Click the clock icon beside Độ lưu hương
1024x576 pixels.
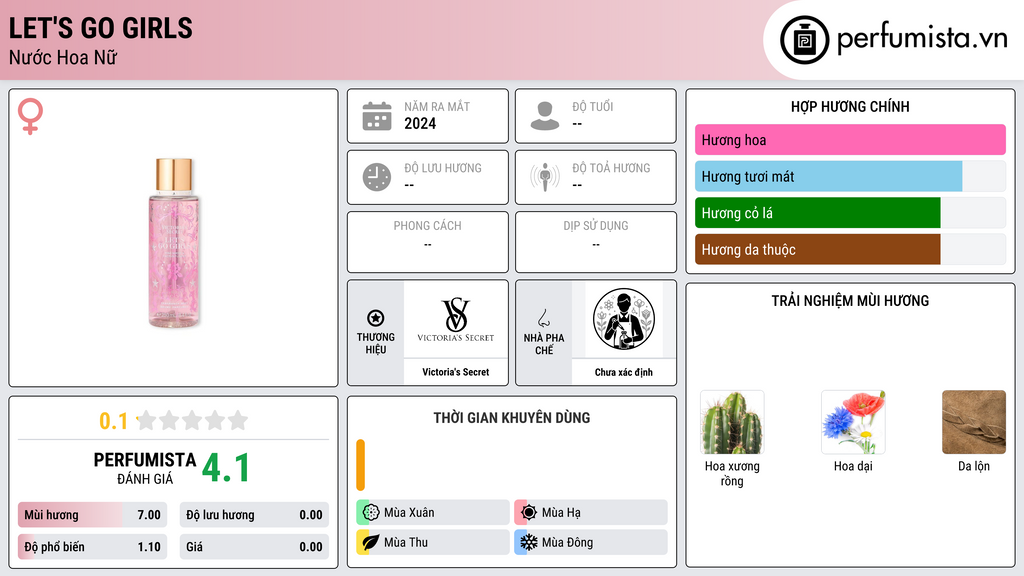[x=377, y=177]
